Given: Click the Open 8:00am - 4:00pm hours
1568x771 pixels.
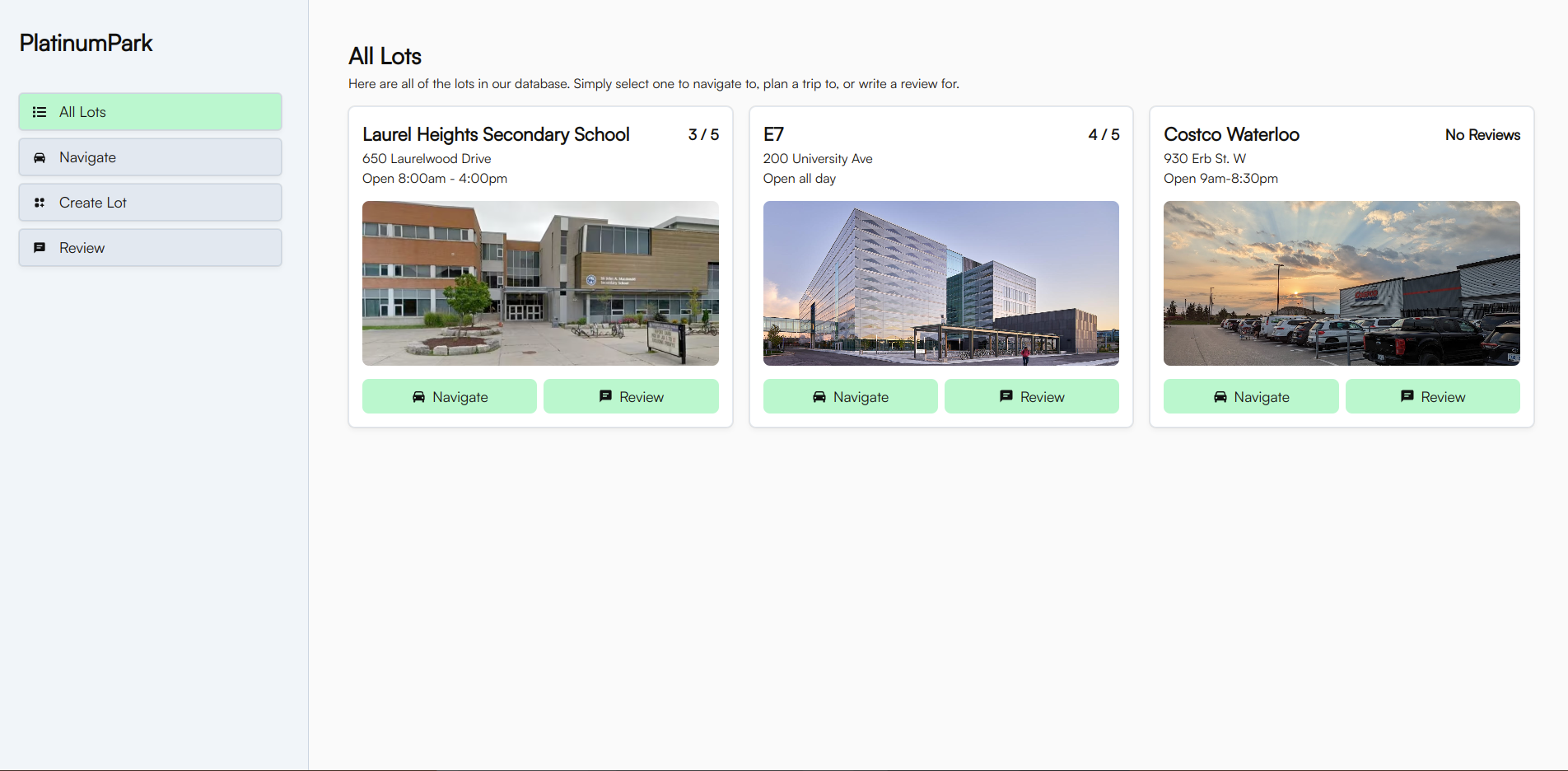Looking at the screenshot, I should [435, 178].
